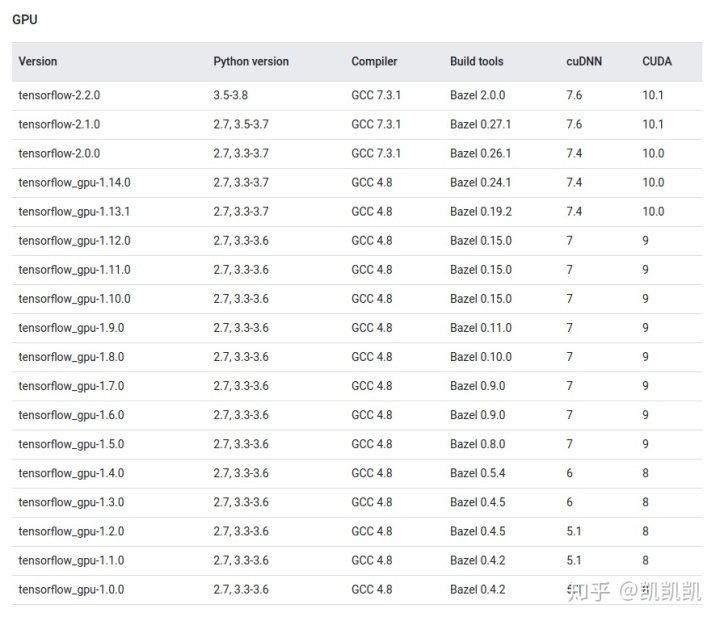Click Python version 3.5-3.8 cell
Viewport: 720px width, 621px height.
tap(231, 96)
